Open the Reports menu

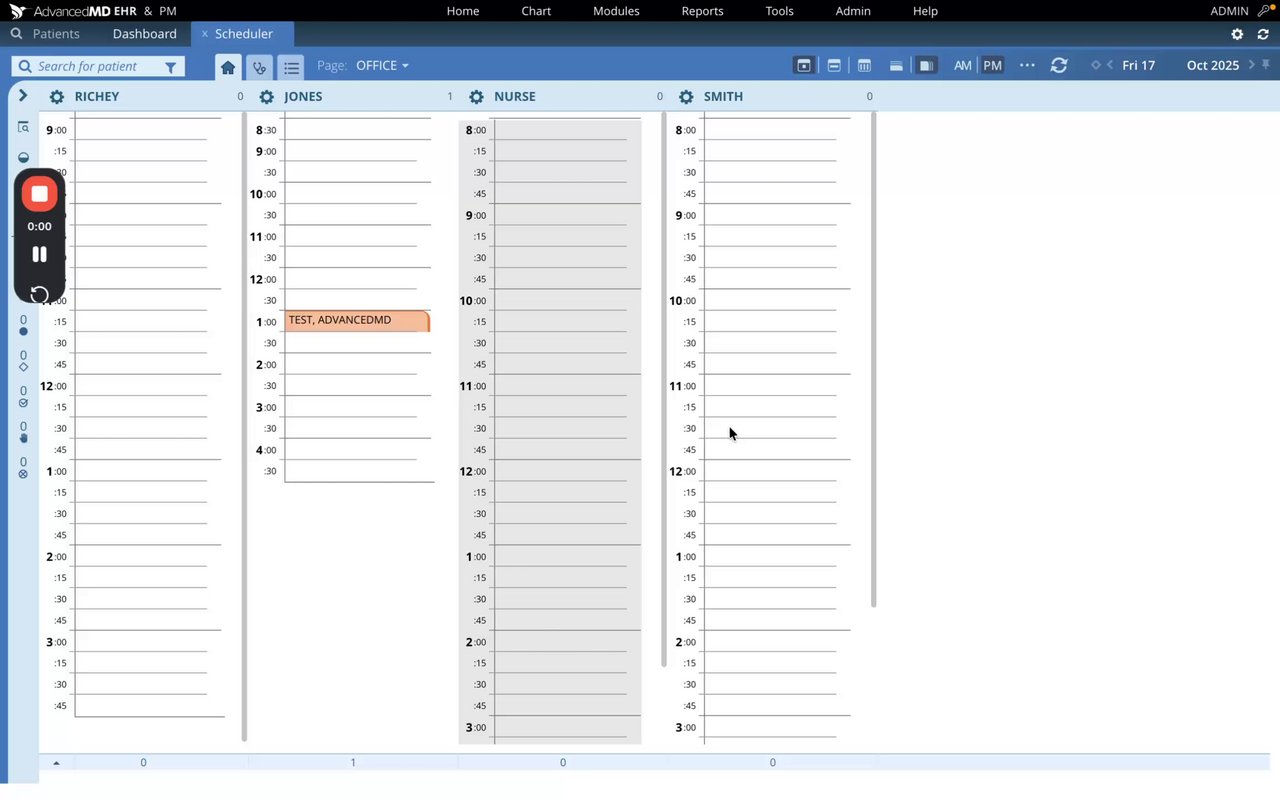coord(702,11)
